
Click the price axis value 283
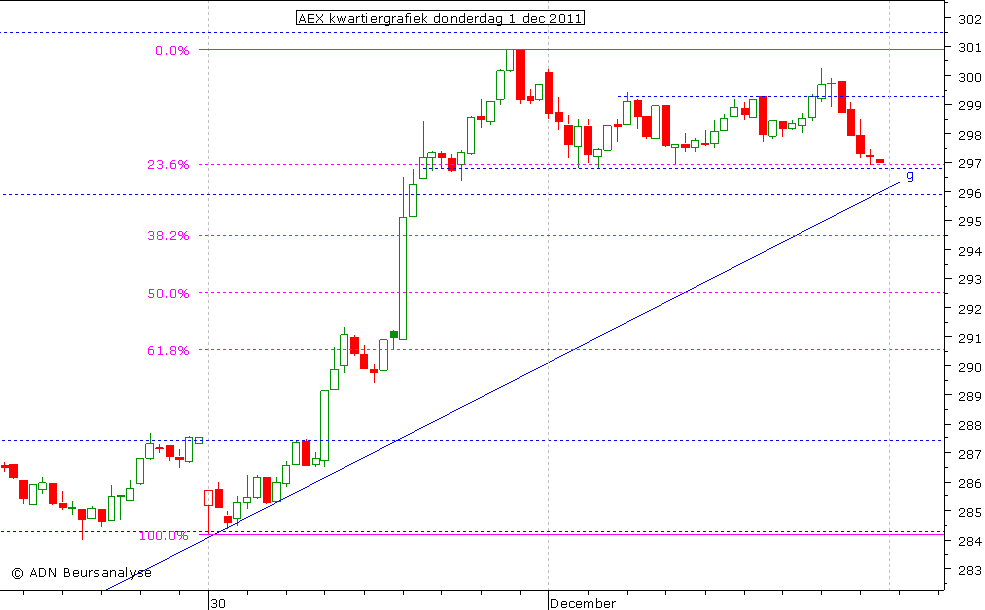click(970, 570)
